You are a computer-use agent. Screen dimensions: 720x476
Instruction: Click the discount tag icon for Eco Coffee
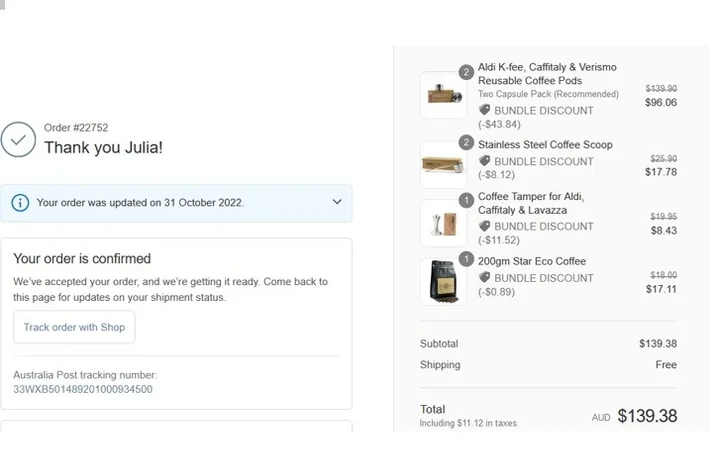[484, 278]
